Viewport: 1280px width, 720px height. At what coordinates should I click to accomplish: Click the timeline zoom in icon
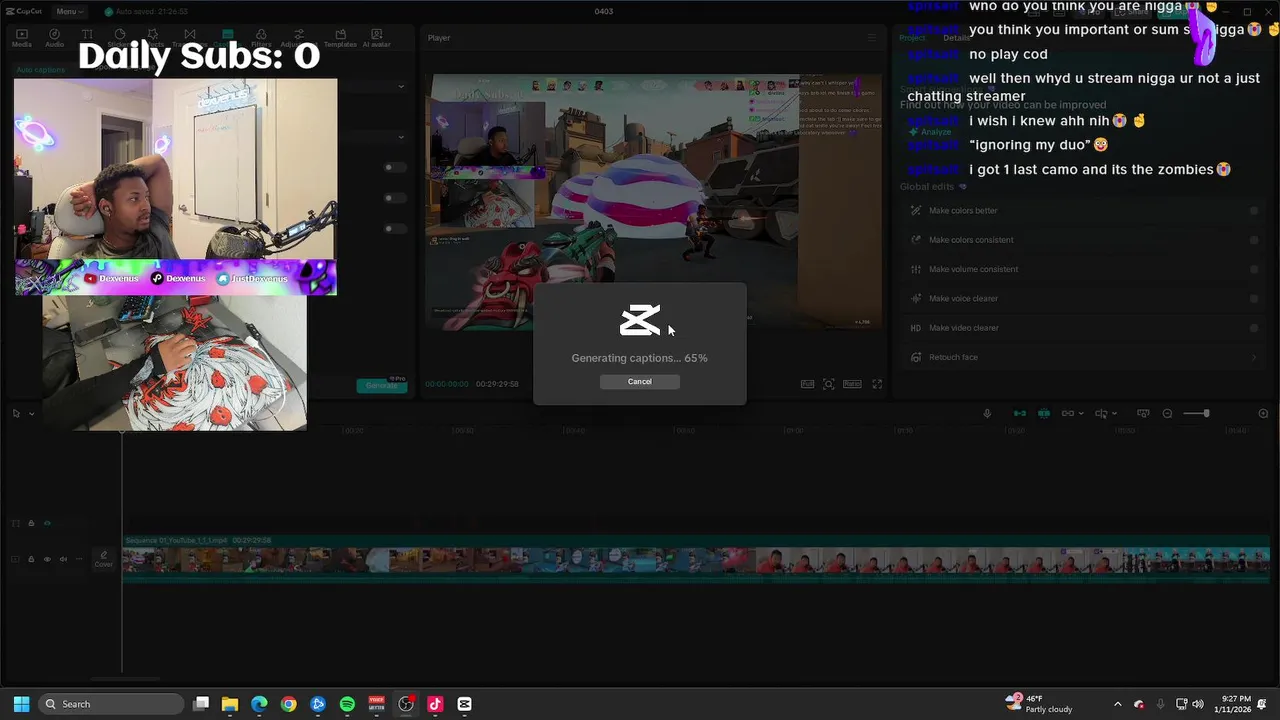(1263, 414)
